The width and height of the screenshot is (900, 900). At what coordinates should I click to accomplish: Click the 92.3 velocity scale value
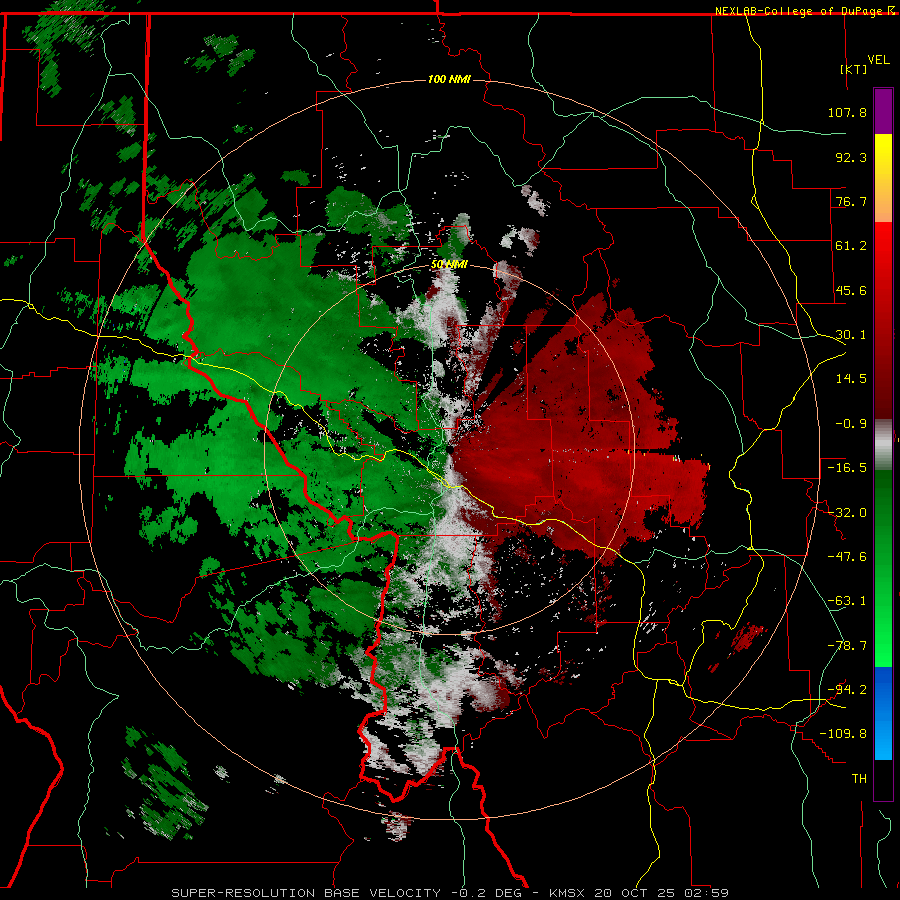851,157
